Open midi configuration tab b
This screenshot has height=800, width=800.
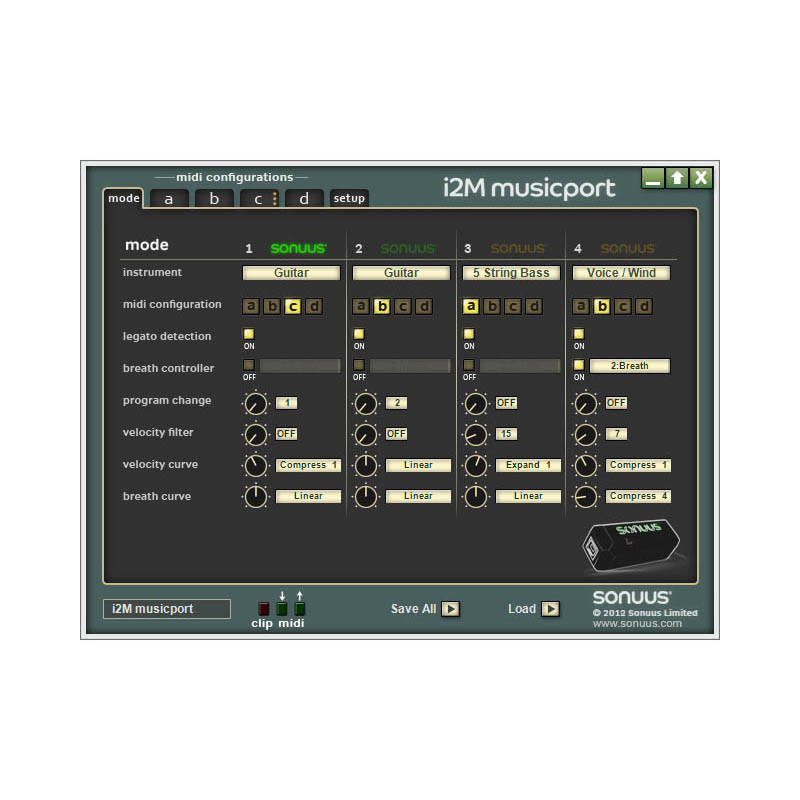point(214,199)
